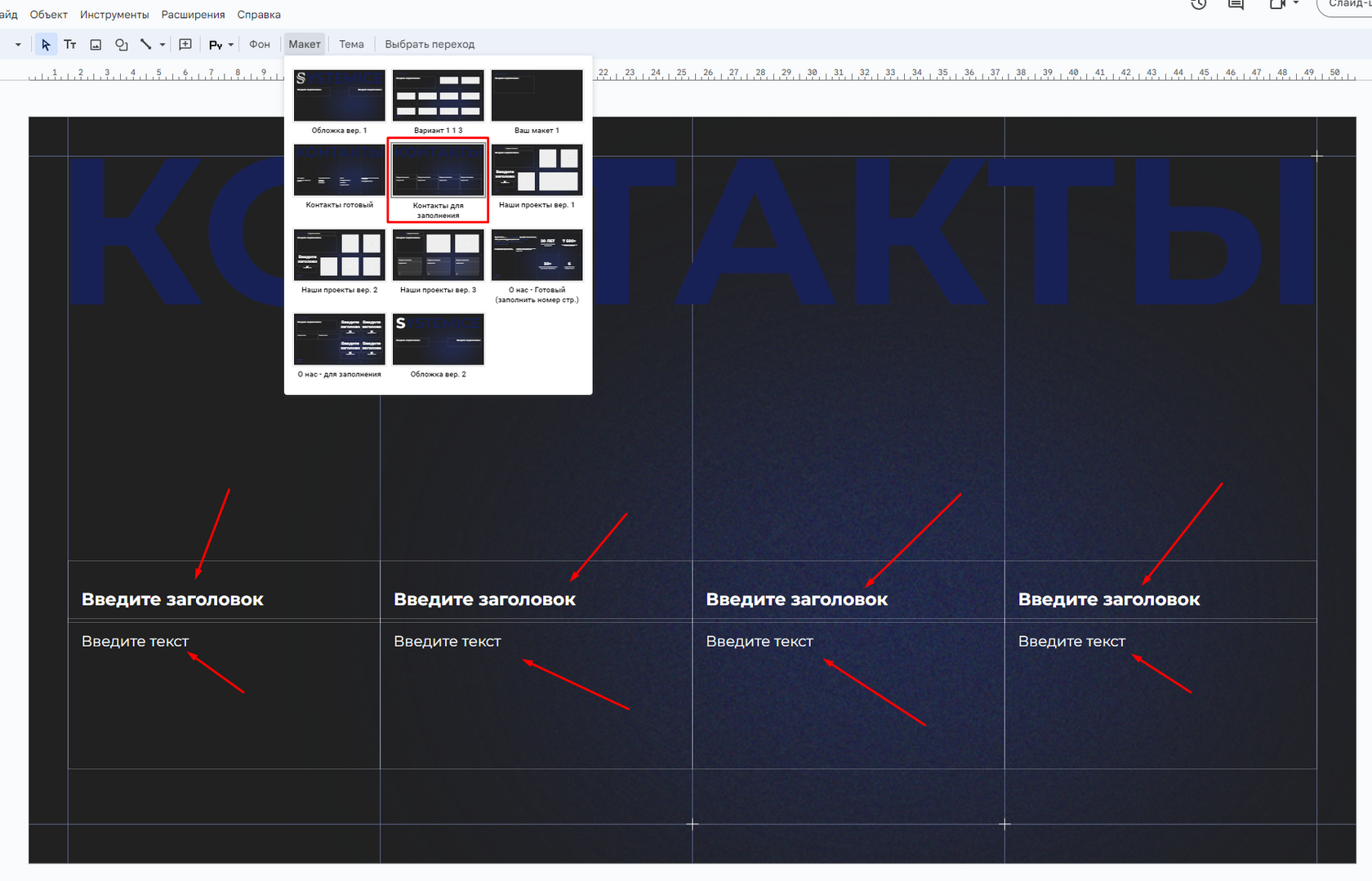Pick the Наши проекты вер. 2 layout
The image size is (1372, 881).
339,255
